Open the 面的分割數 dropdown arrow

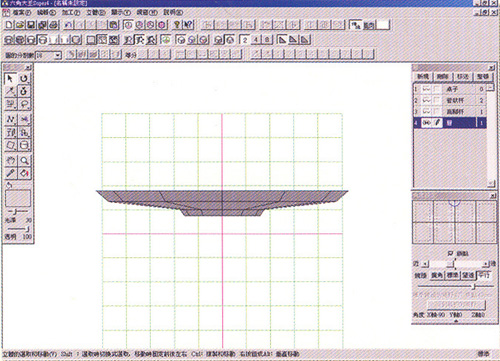pos(58,55)
